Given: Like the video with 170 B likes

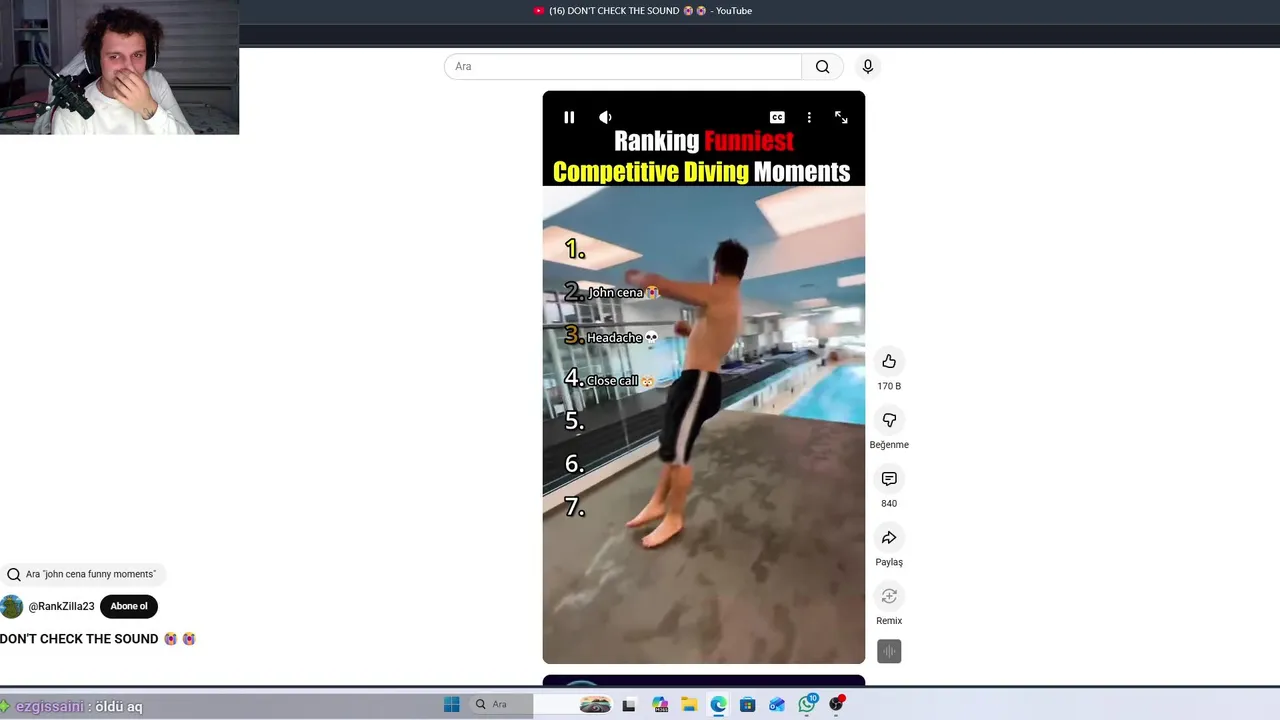Looking at the screenshot, I should coord(889,361).
